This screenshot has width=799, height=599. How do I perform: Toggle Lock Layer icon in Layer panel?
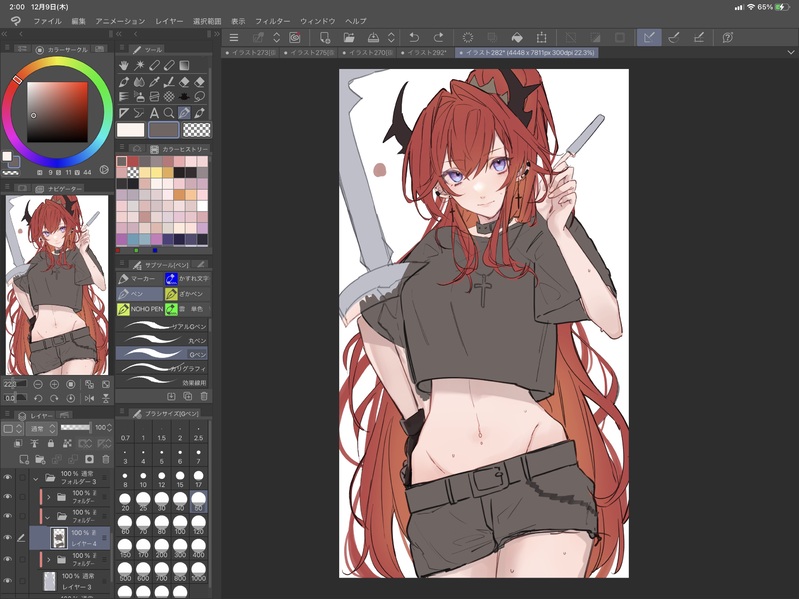50,444
